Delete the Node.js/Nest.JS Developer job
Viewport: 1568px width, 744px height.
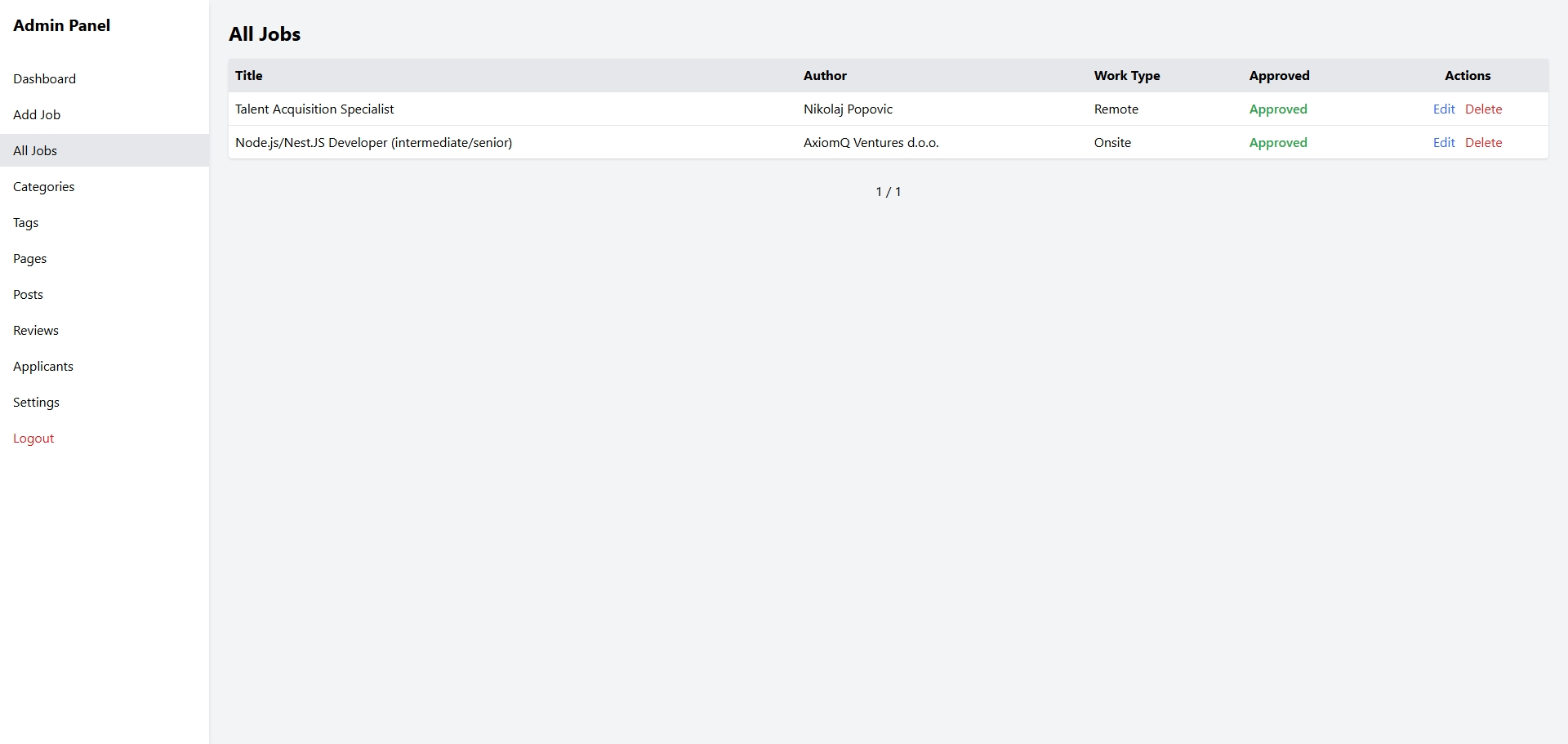[x=1483, y=142]
